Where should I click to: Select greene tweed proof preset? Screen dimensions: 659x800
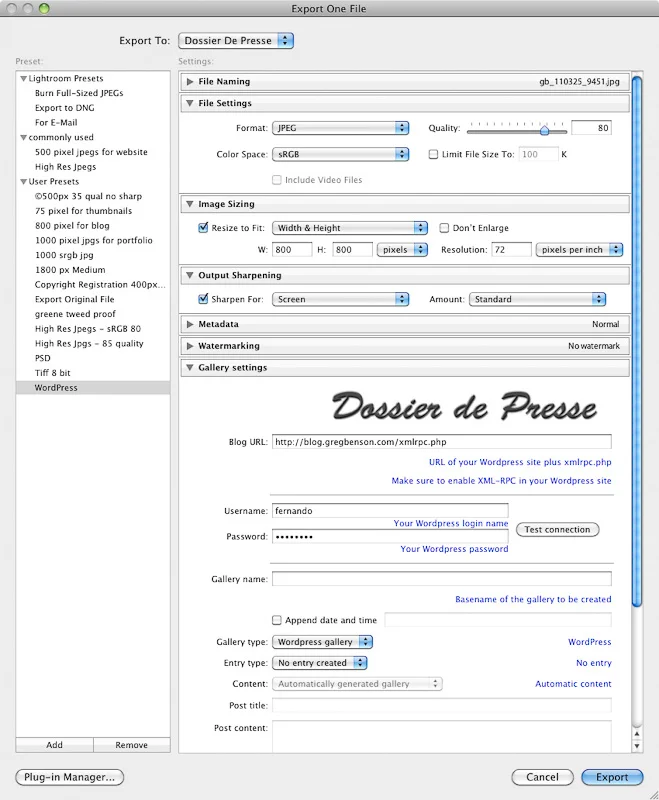click(75, 314)
